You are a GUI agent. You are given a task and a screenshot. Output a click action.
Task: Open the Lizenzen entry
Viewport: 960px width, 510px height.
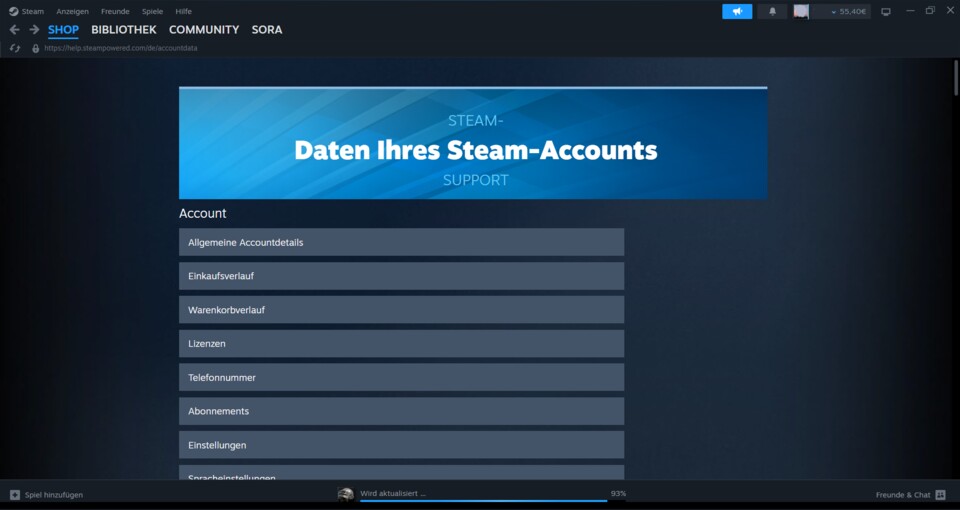coord(402,343)
